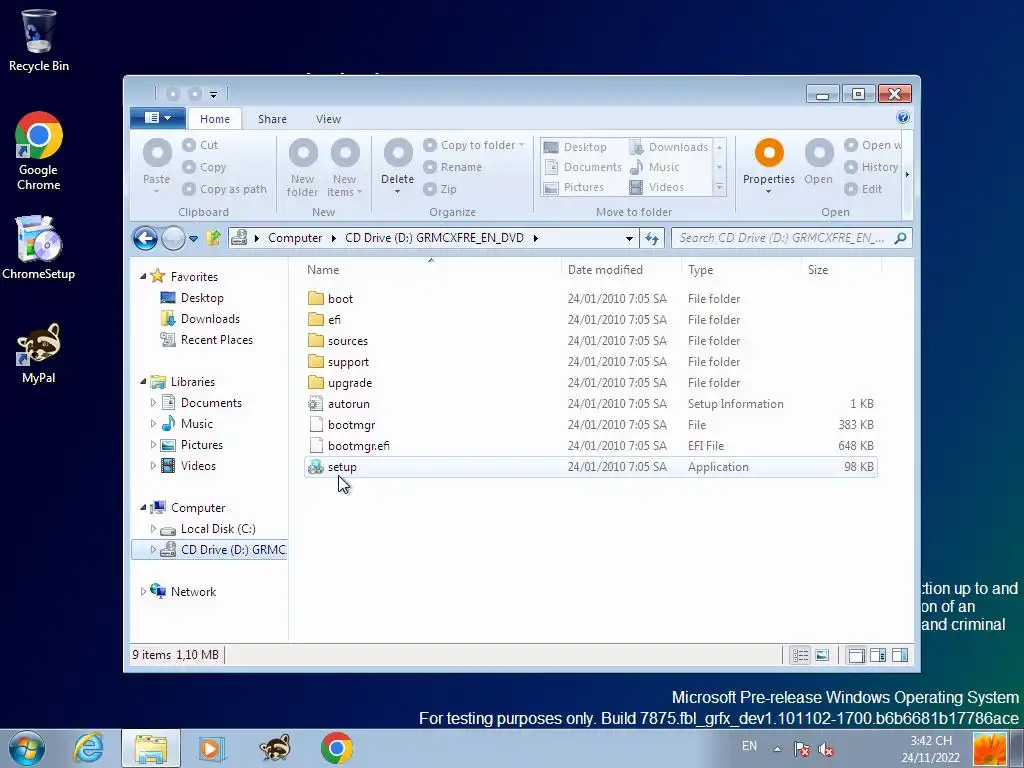1024x768 pixels.
Task: Open the quick access toolbar dropdown arrow
Action: [213, 95]
